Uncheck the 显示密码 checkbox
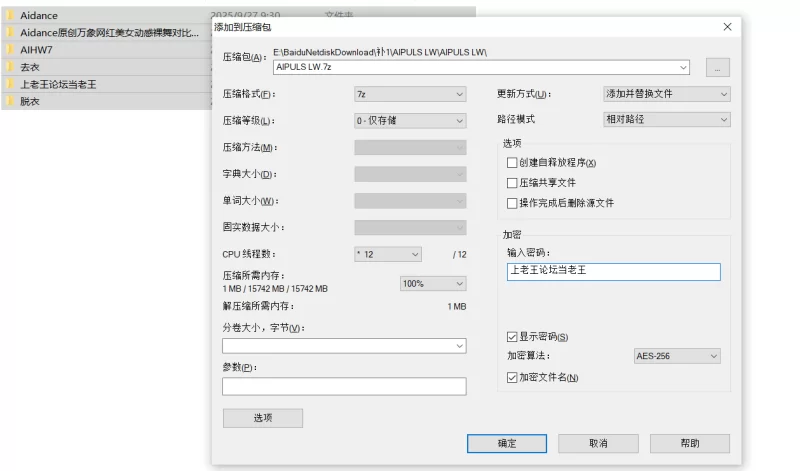Screen dimensions: 800x471 click(513, 337)
